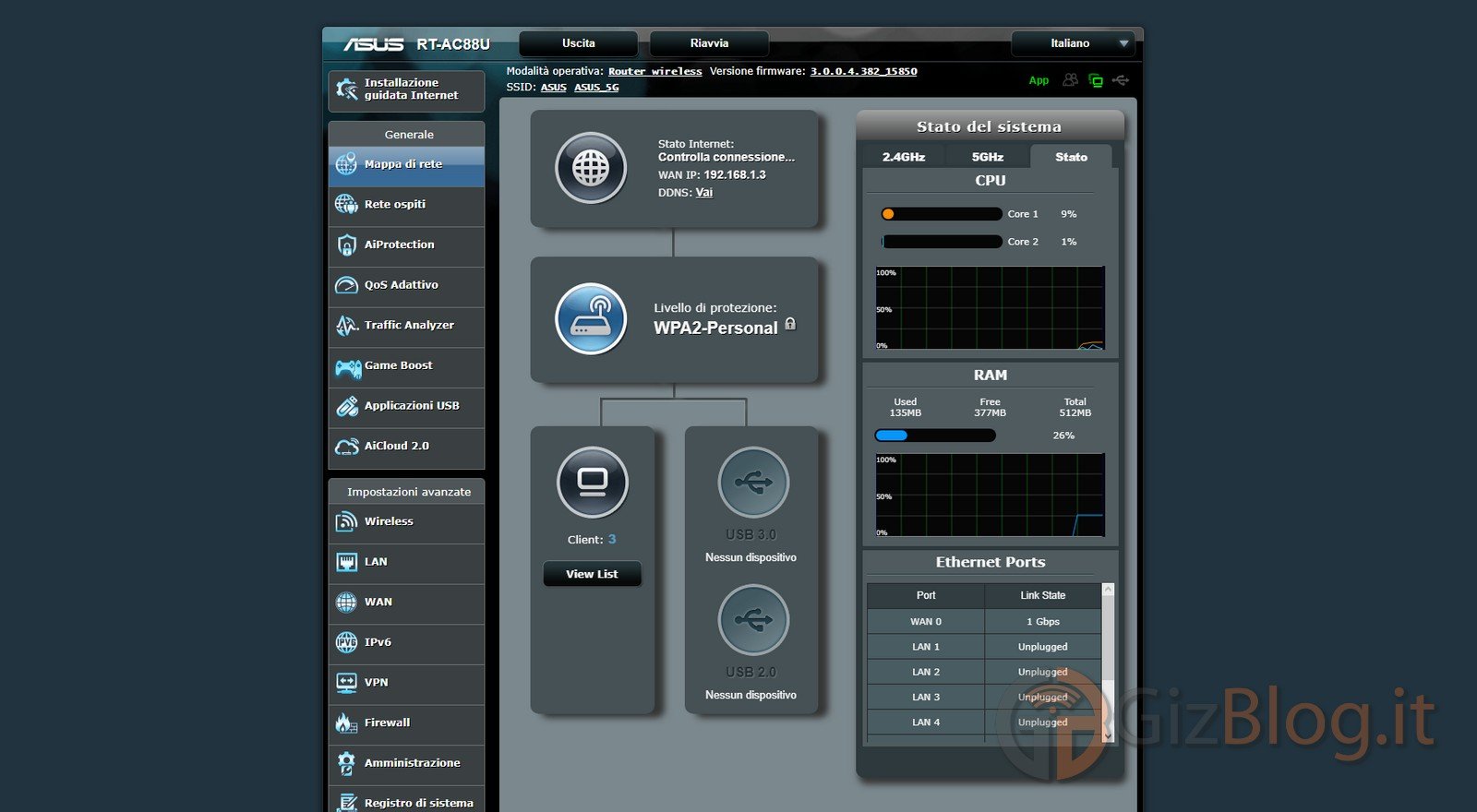Click the Generale section header
The image size is (1477, 812).
406,135
